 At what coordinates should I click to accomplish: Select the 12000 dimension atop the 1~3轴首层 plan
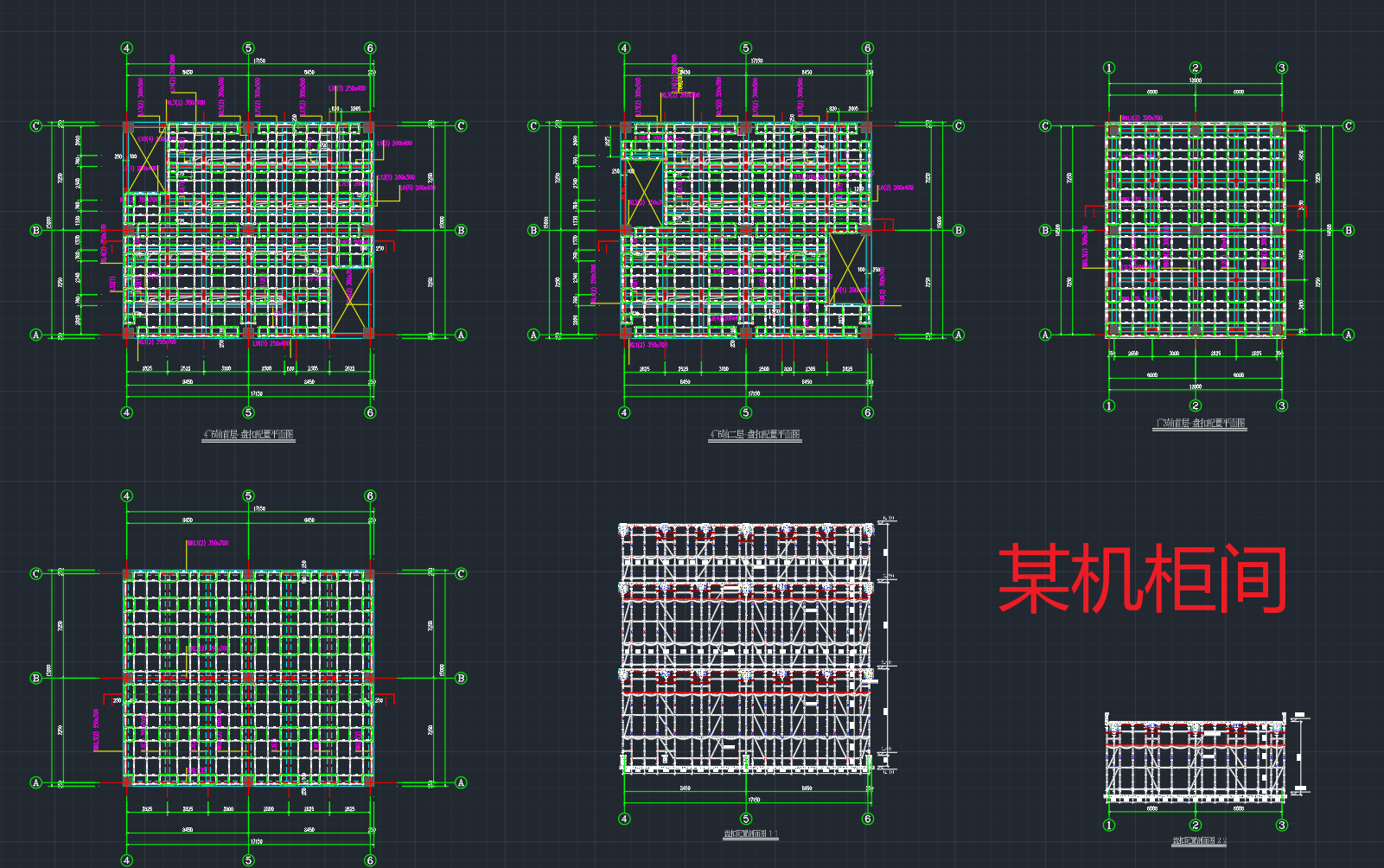click(1196, 80)
